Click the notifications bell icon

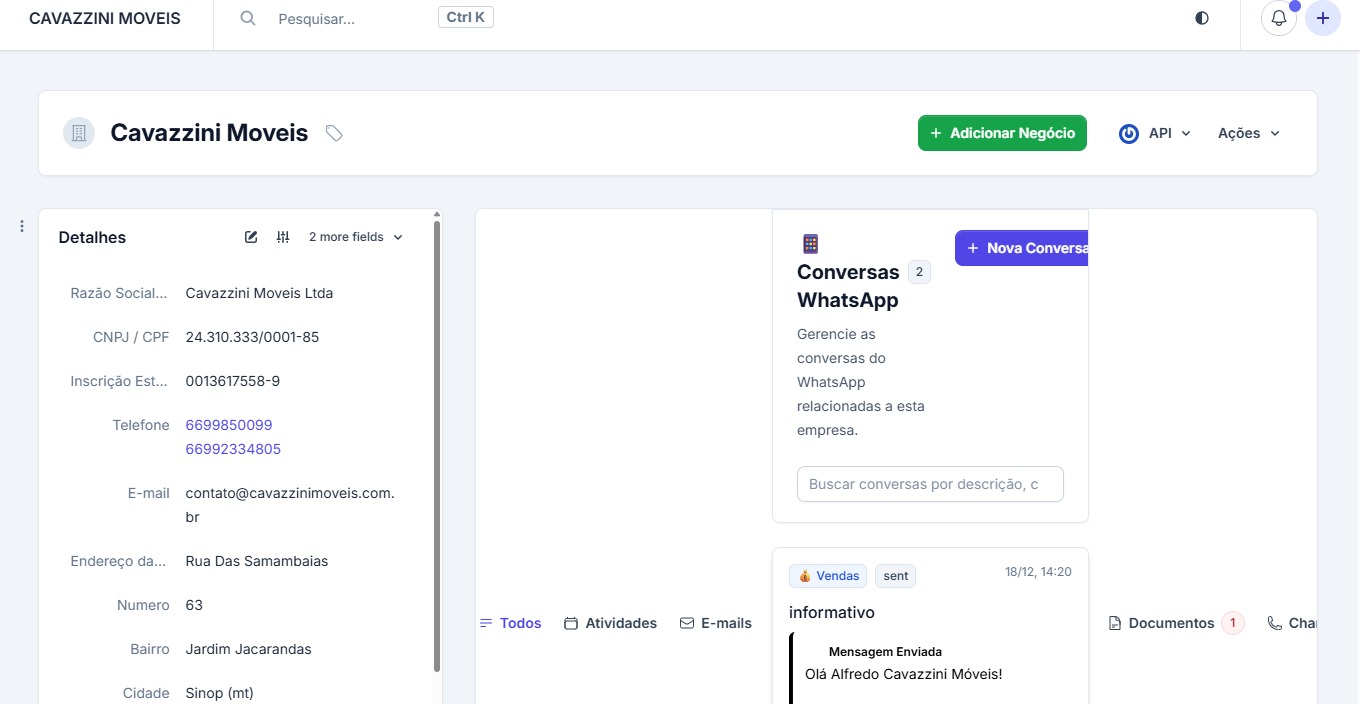[x=1278, y=18]
